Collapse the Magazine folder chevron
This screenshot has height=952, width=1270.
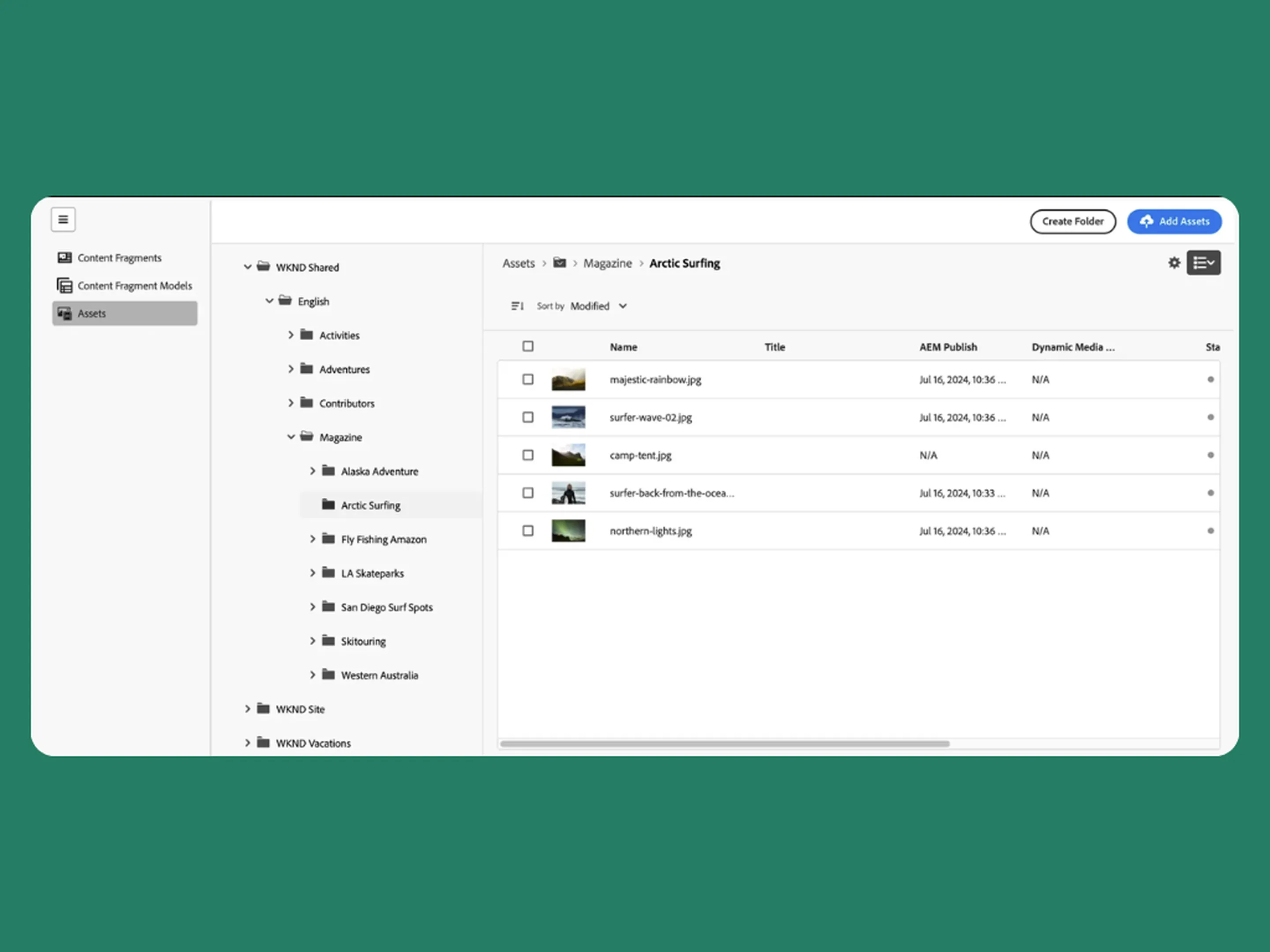291,437
